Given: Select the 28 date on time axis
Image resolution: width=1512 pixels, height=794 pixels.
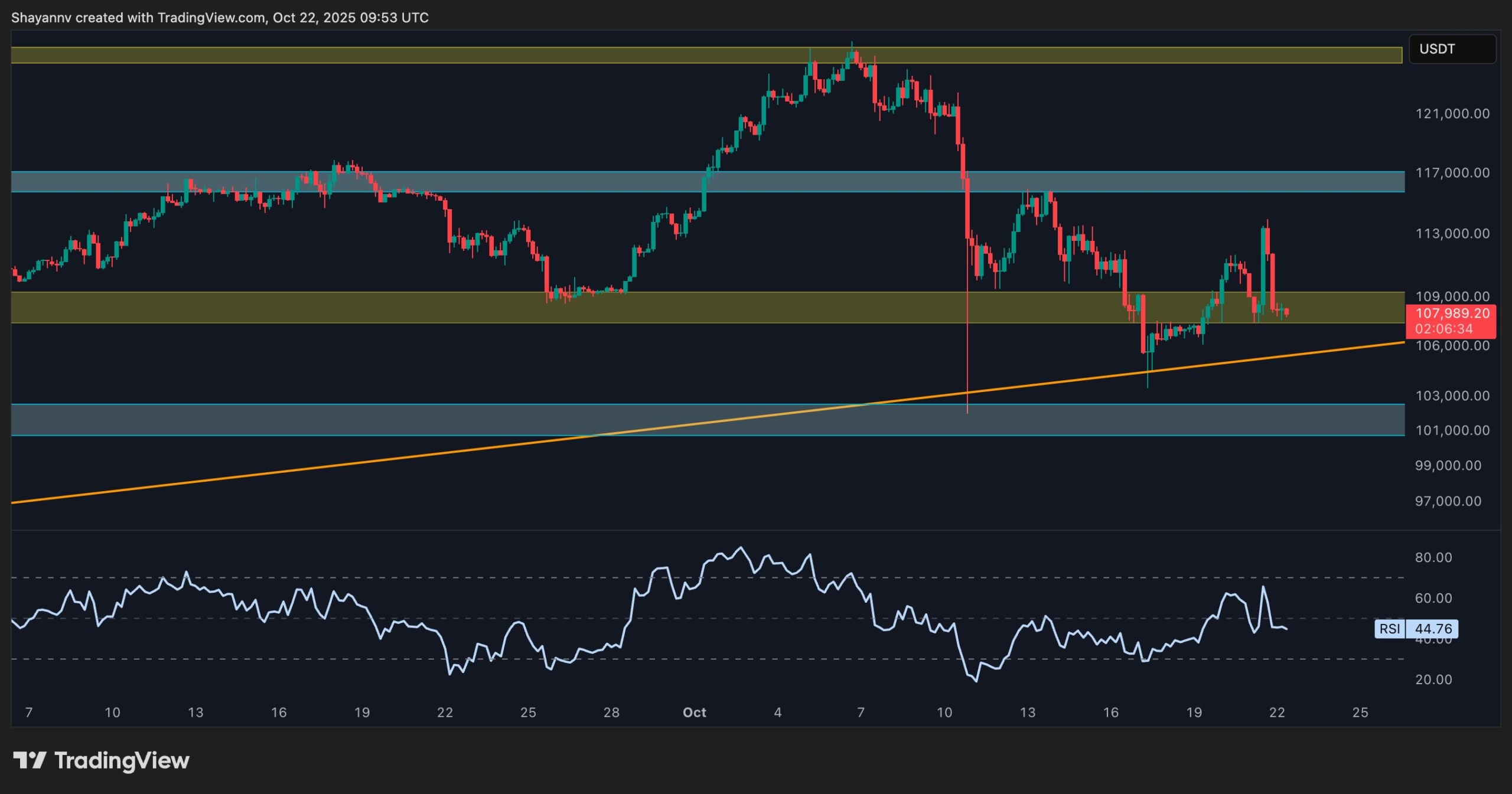Looking at the screenshot, I should point(611,713).
